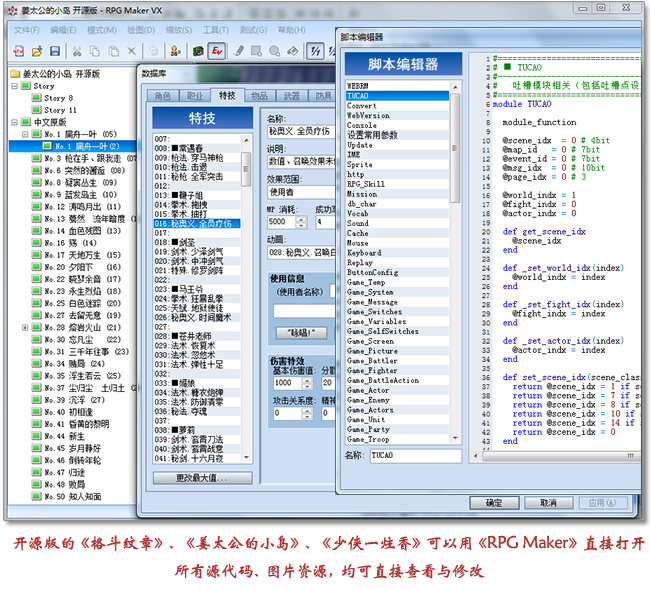Select the Game_Battler script in list
Image resolution: width=650 pixels, height=590 pixels.
point(397,361)
